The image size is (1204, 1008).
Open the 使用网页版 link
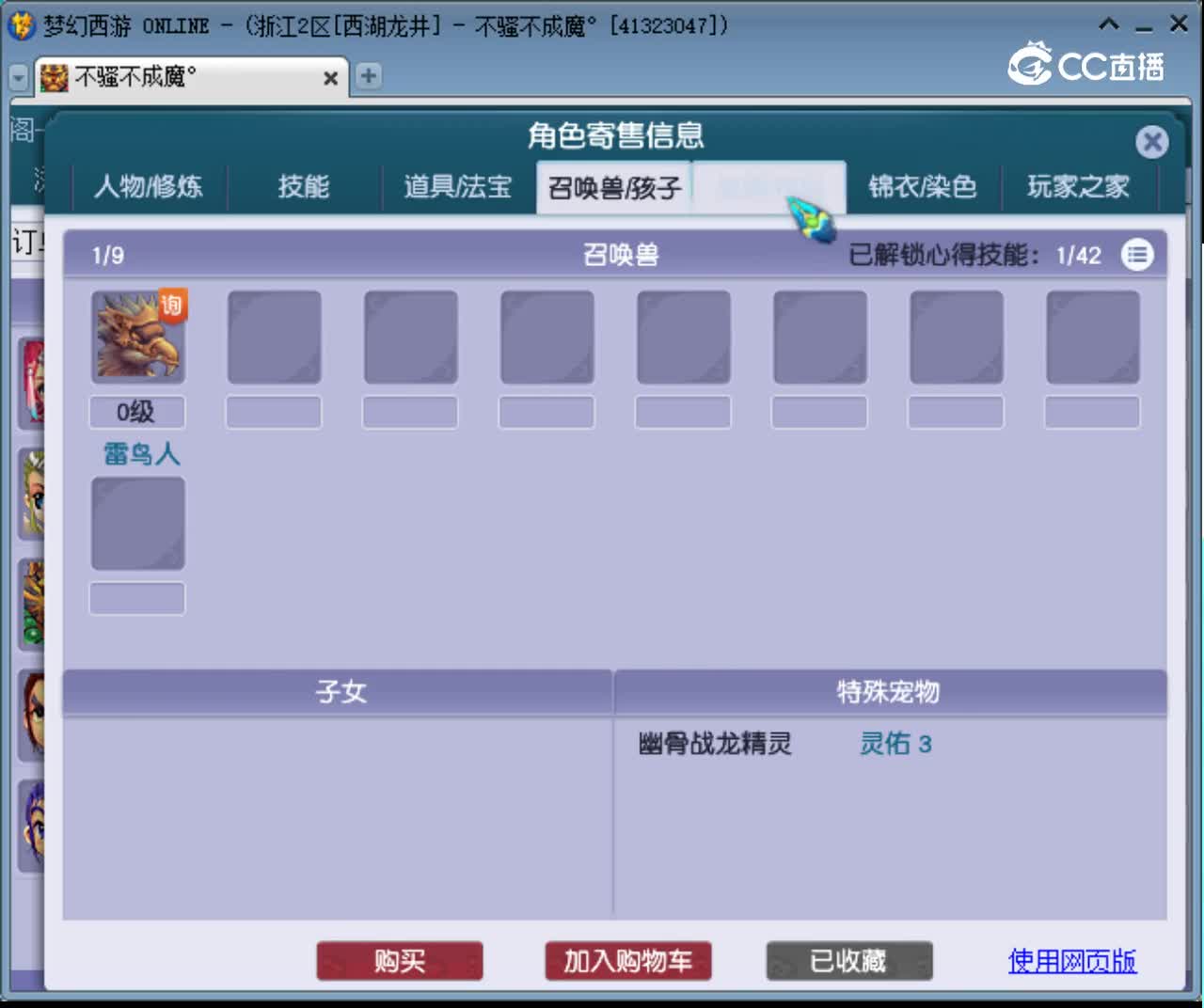pos(1072,961)
